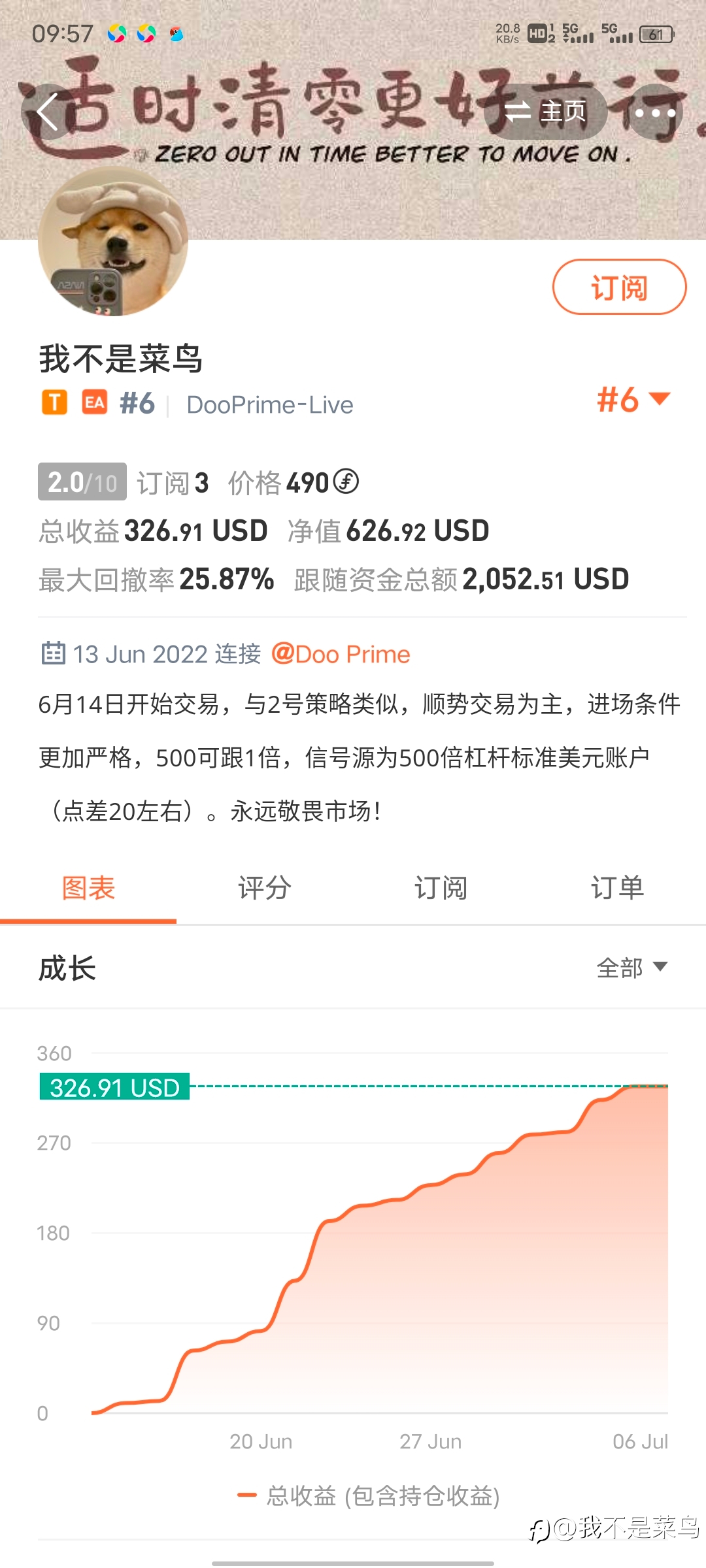Open the @Doo Prime link

point(341,654)
